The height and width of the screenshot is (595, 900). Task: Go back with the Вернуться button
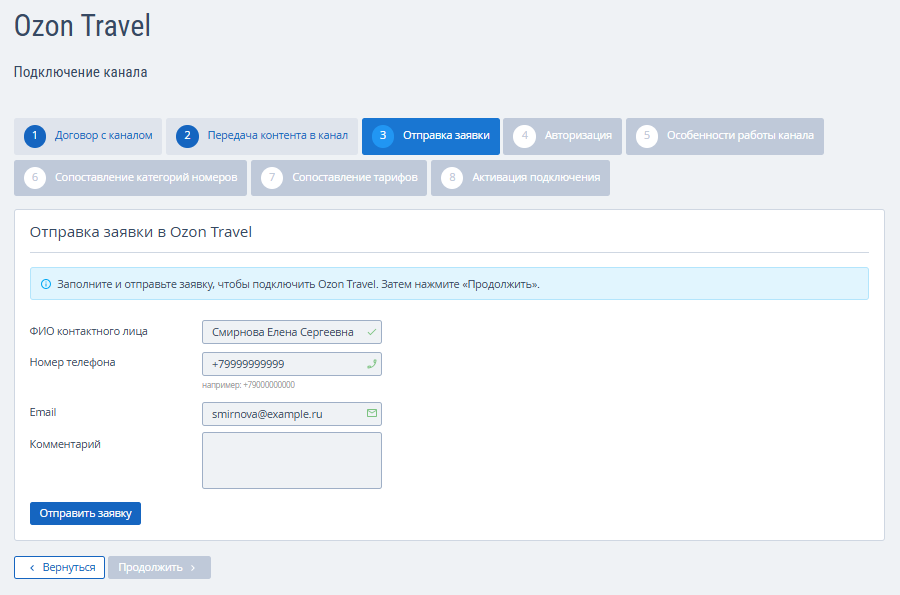coord(60,567)
